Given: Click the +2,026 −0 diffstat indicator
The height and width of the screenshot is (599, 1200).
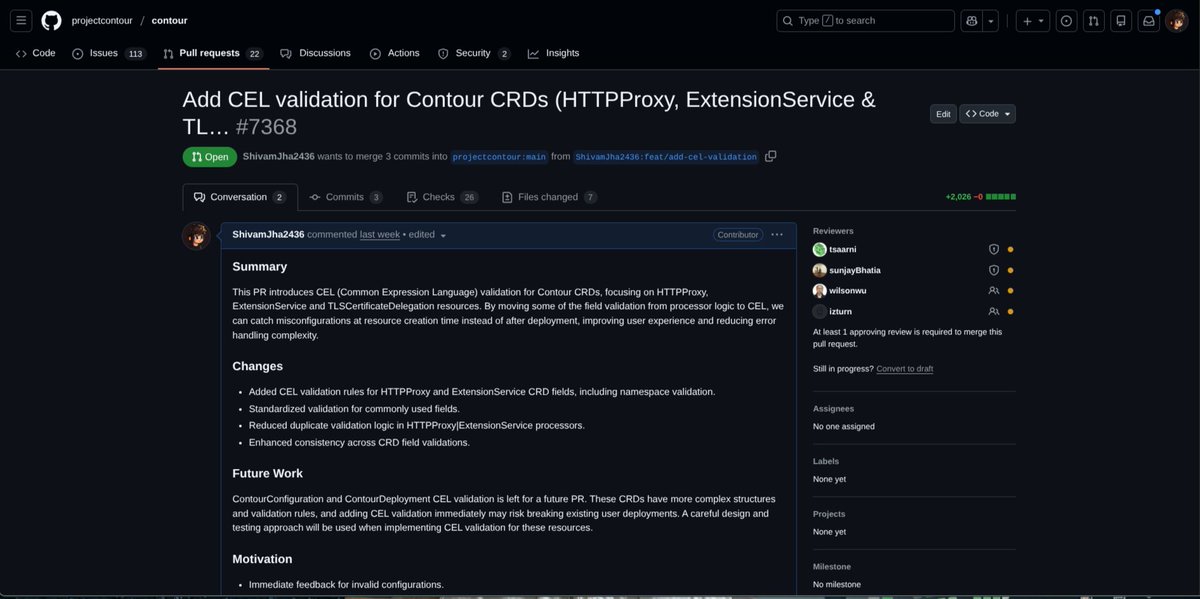Looking at the screenshot, I should 980,197.
